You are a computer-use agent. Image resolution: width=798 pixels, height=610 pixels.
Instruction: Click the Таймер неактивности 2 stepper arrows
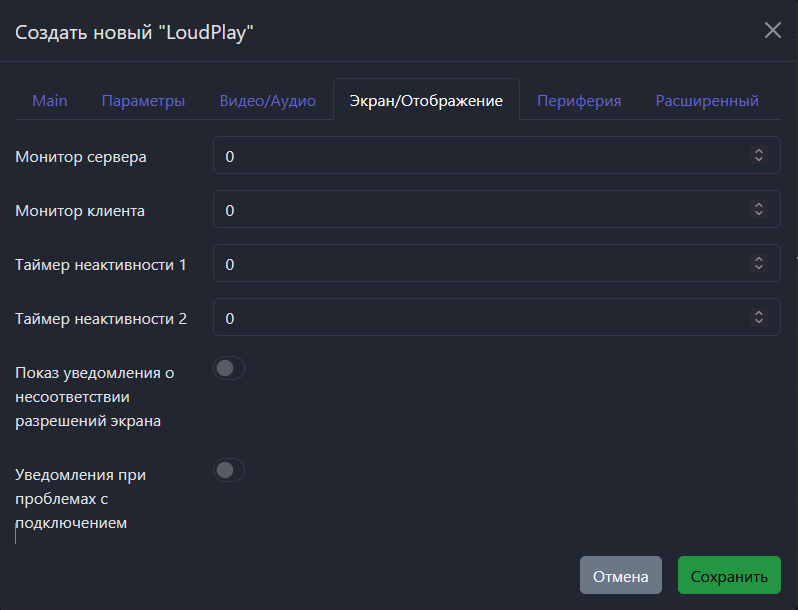click(x=759, y=318)
